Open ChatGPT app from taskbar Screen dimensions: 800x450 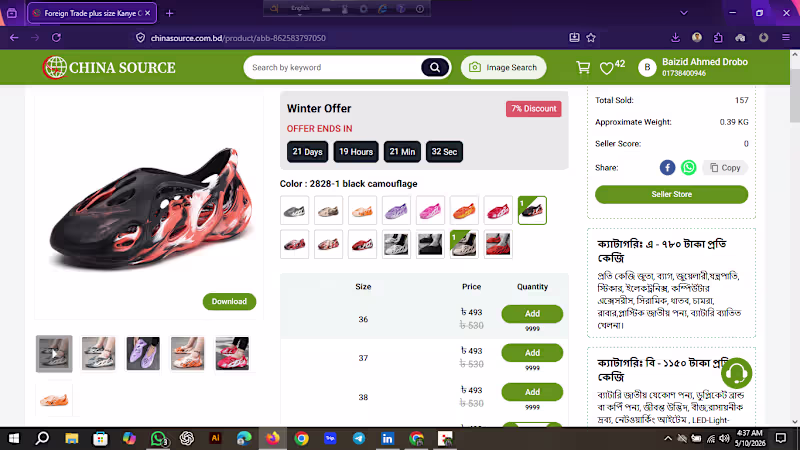187,438
